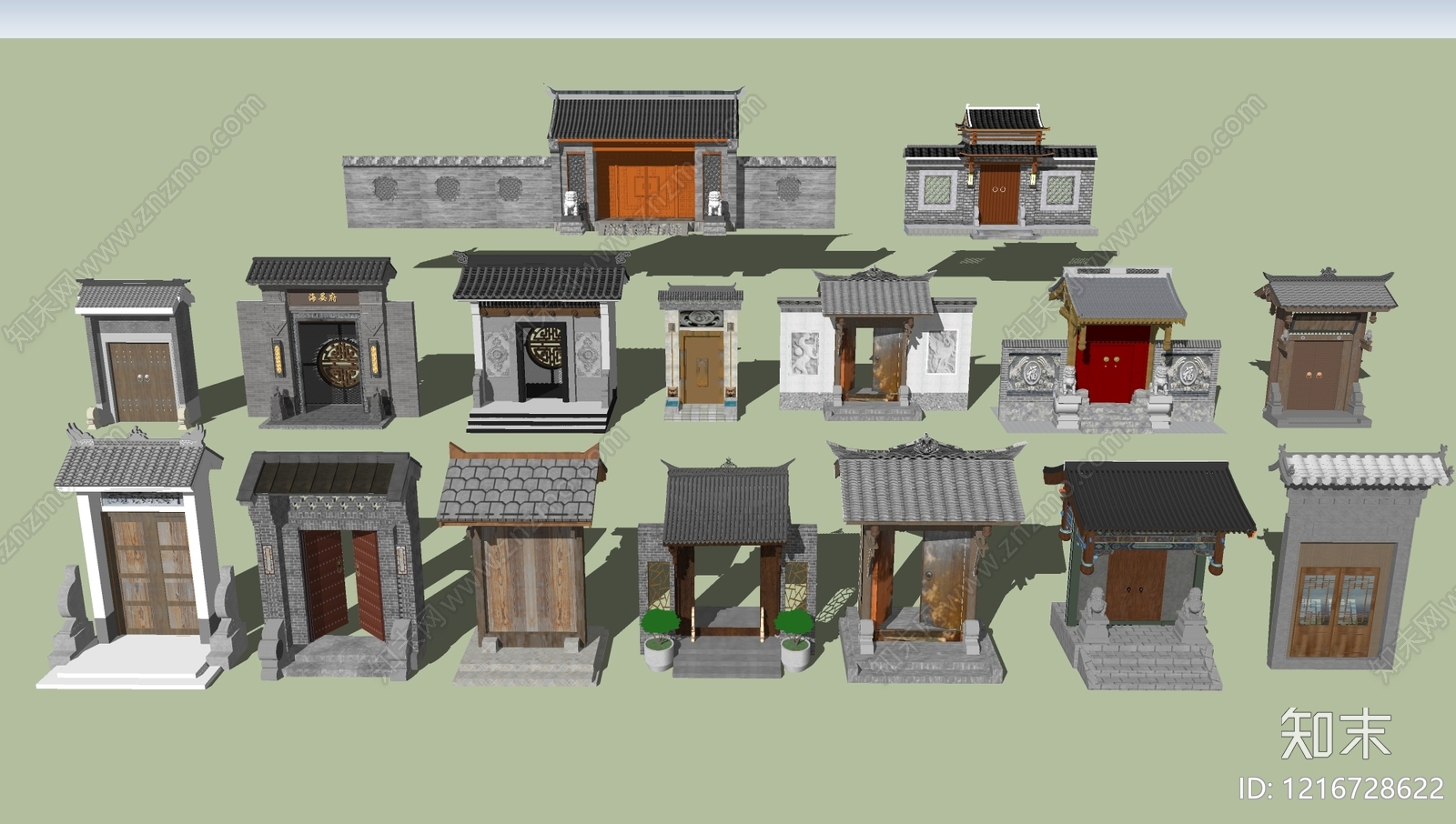Select the gate with white roof tiles

point(1345,564)
